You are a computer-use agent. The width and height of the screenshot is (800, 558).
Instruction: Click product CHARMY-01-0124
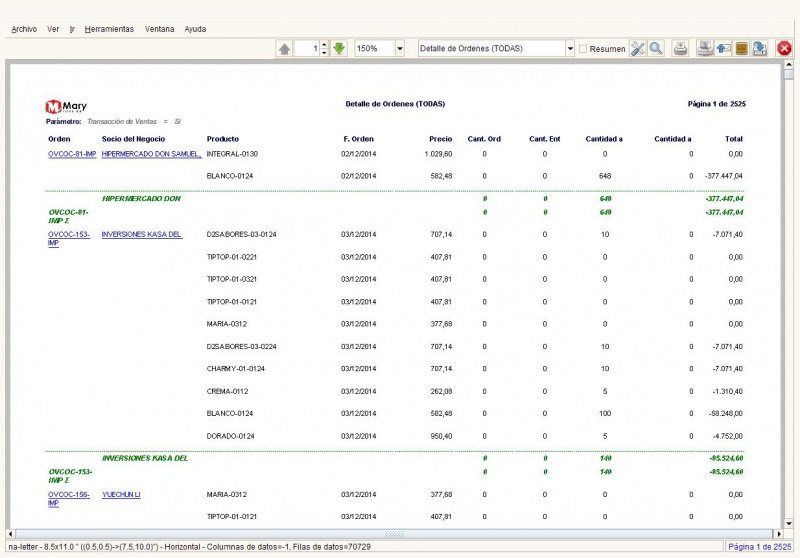[x=236, y=369]
